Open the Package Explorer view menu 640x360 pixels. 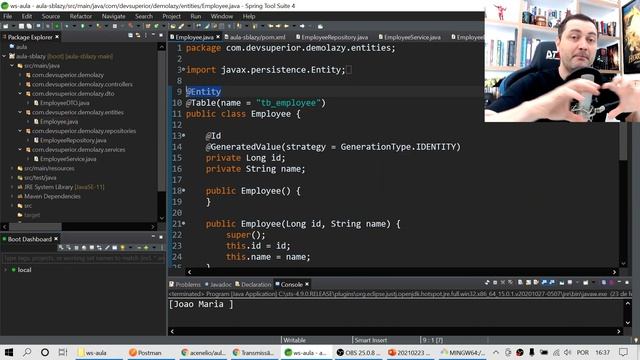(146, 36)
